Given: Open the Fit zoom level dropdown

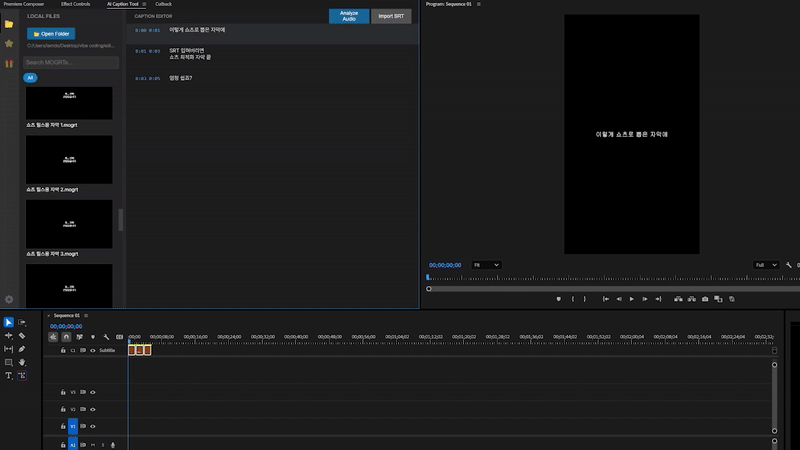Looking at the screenshot, I should click(486, 265).
